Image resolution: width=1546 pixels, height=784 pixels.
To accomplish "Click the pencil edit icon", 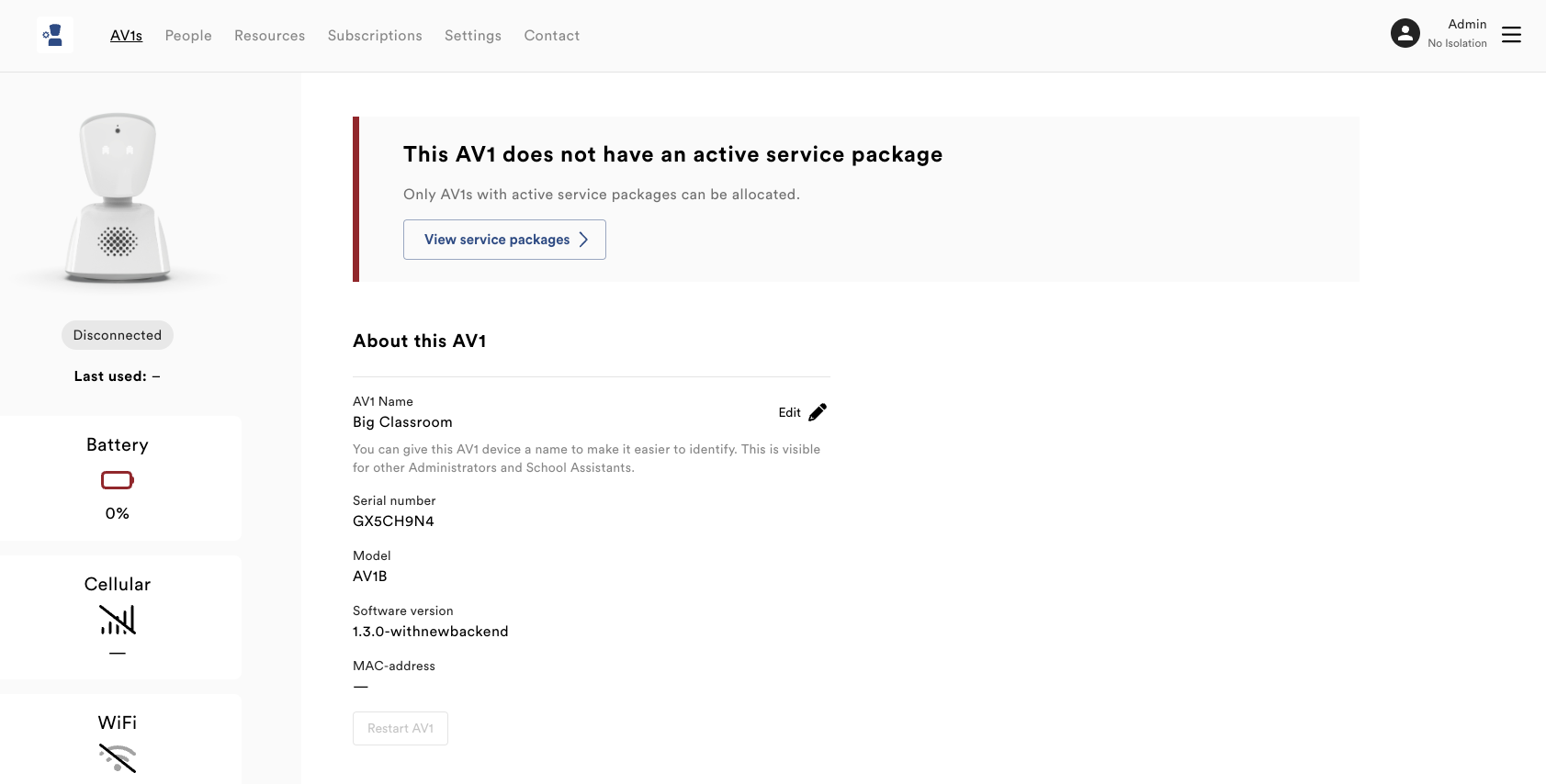I will click(818, 412).
